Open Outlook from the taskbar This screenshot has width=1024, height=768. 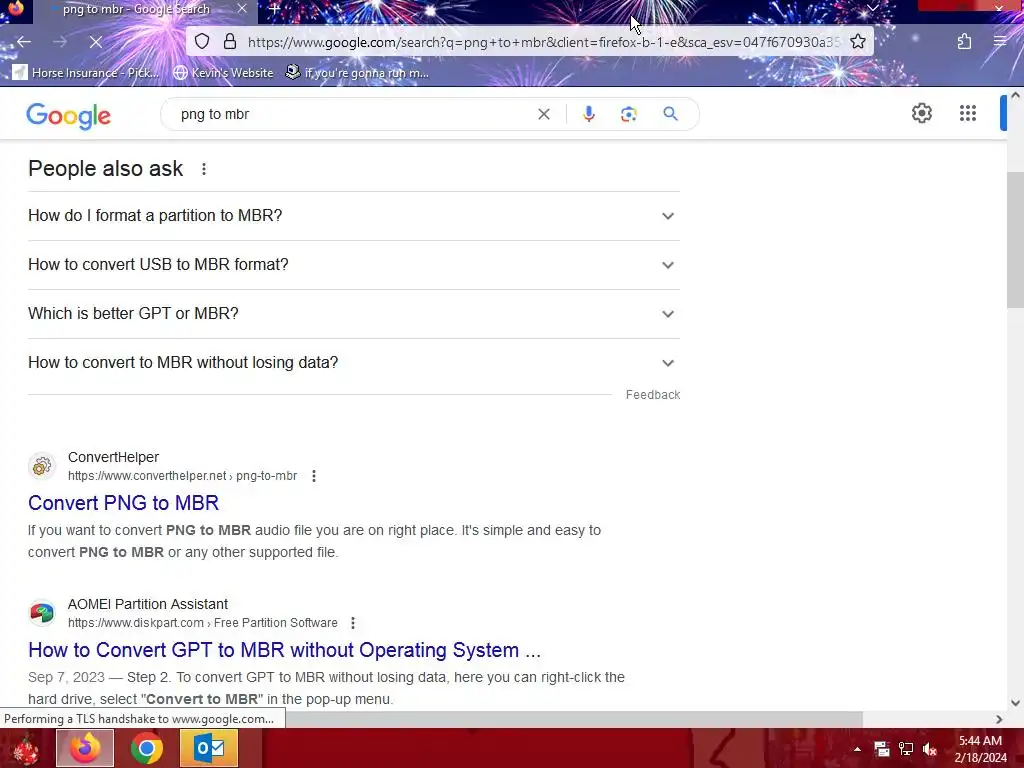[209, 748]
